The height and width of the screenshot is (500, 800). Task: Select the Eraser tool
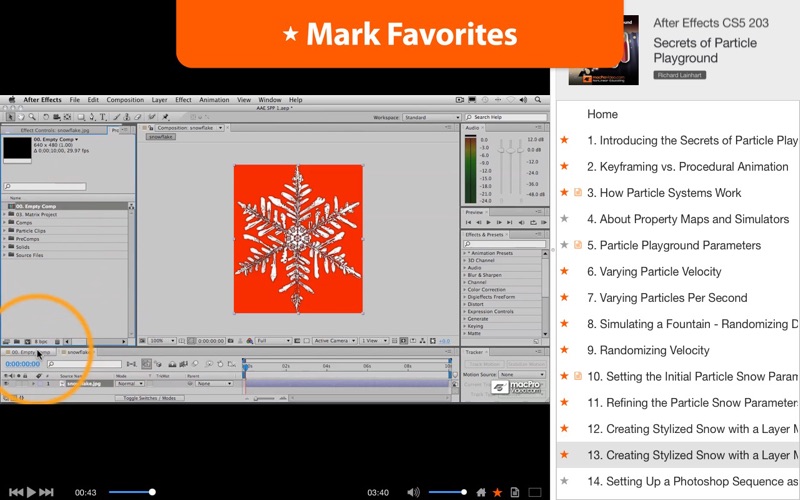[138, 117]
